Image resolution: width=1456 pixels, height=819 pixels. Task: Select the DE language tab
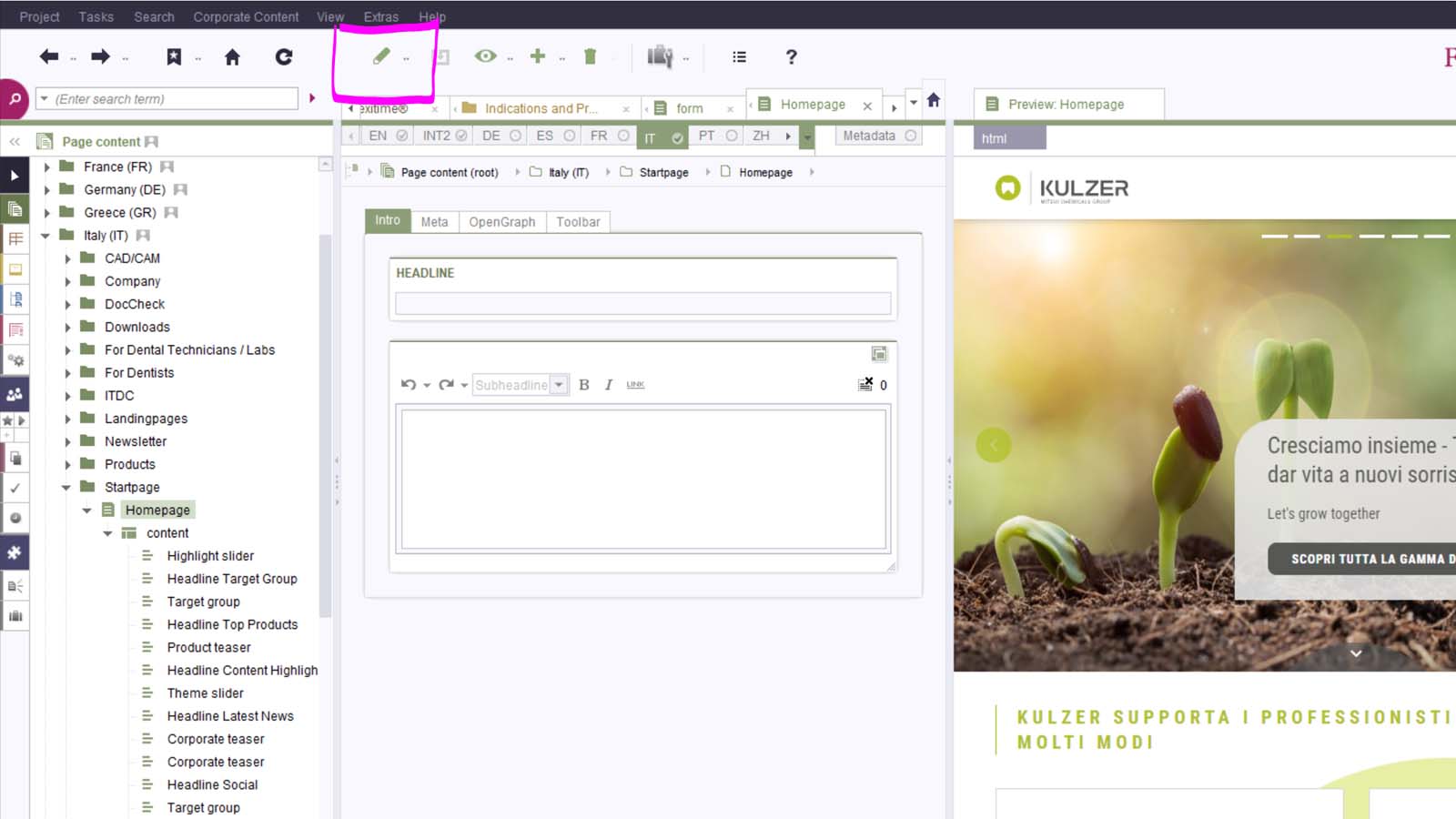491,136
